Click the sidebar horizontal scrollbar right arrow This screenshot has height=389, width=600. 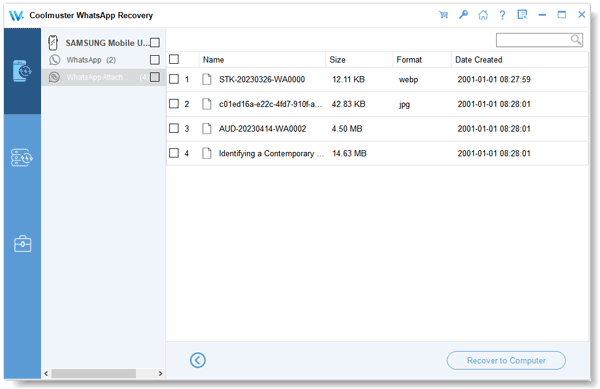(x=160, y=374)
